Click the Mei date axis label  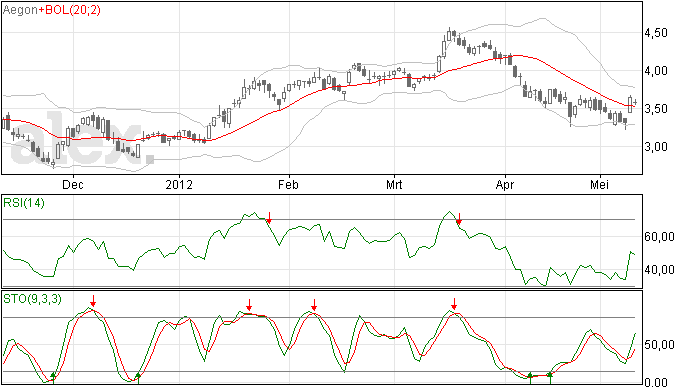point(599,184)
